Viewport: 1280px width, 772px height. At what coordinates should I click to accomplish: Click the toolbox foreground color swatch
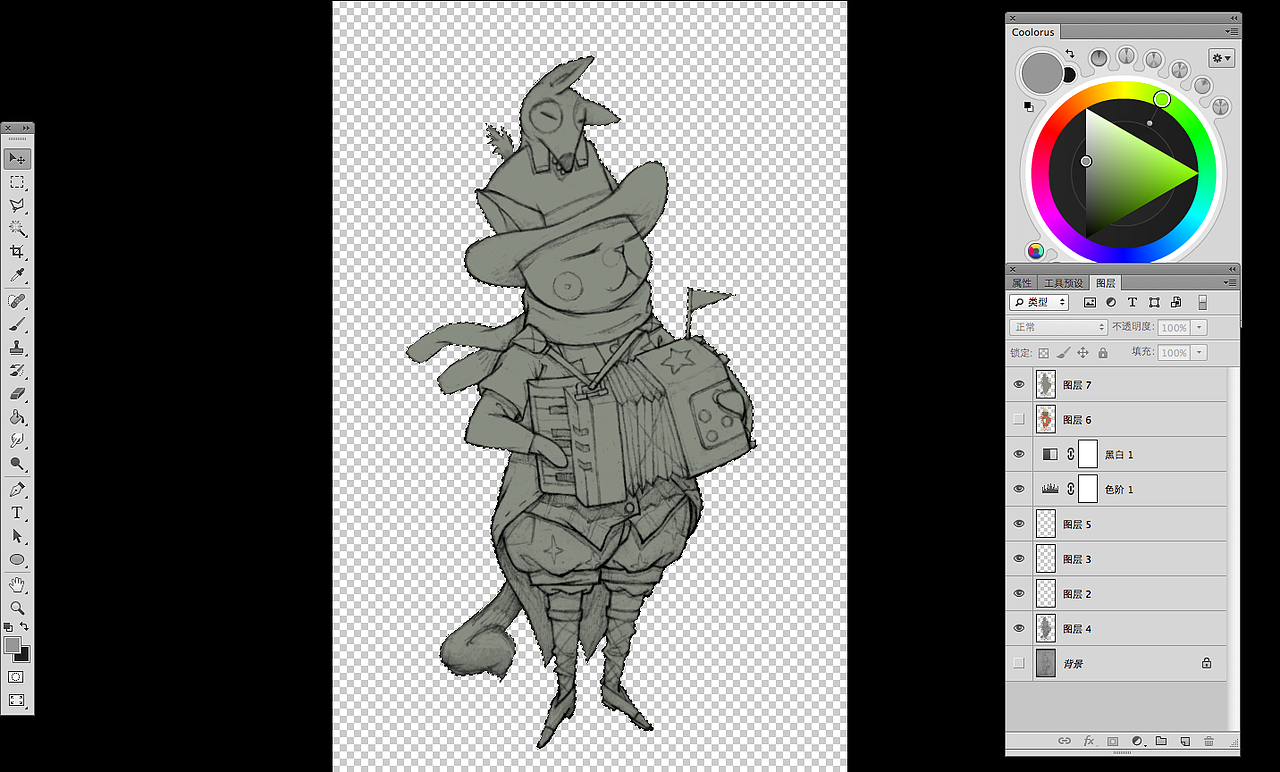[x=12, y=645]
